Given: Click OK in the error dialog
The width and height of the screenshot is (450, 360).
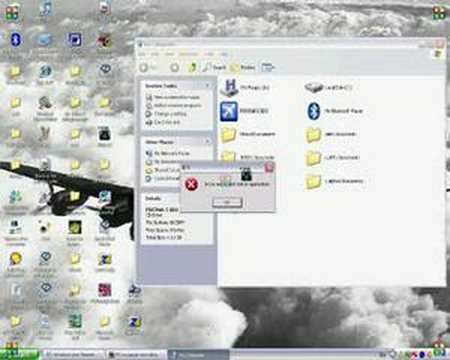Looking at the screenshot, I should pyautogui.click(x=227, y=202).
